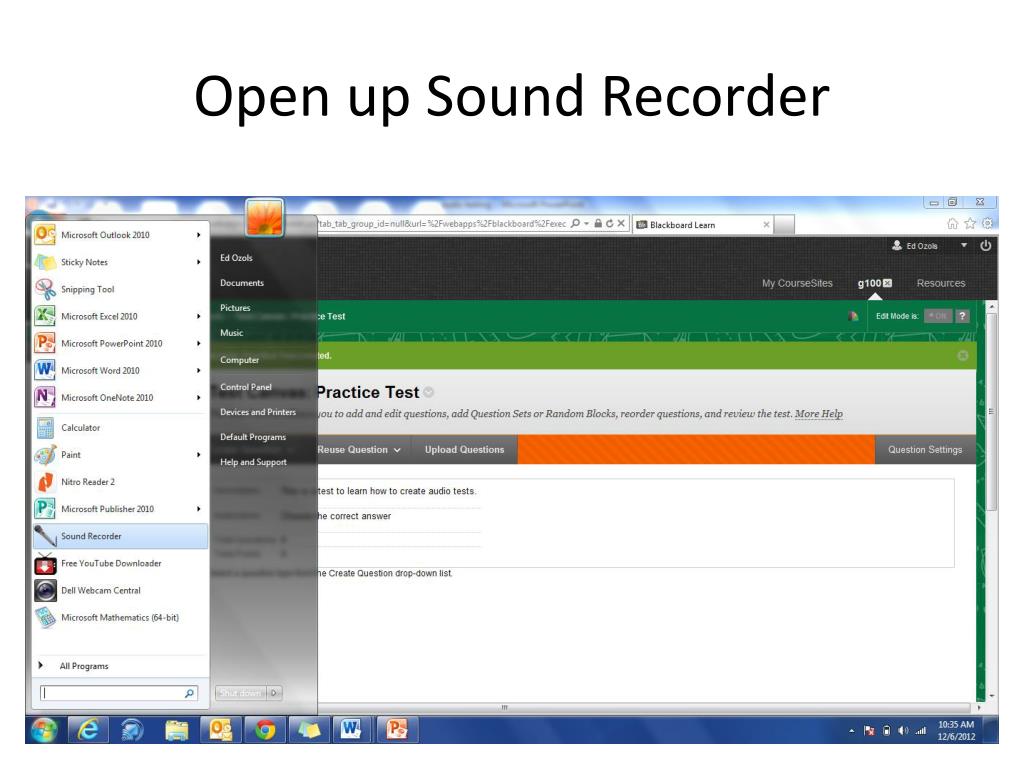Viewport: 1024px width, 768px height.
Task: Open Microsoft Outlook 2010 from Start menu
Action: click(x=120, y=234)
